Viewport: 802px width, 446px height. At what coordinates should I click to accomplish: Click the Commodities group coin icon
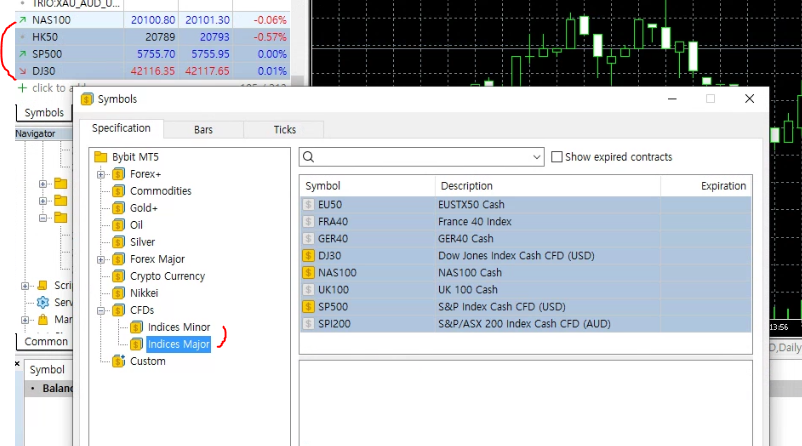point(118,191)
